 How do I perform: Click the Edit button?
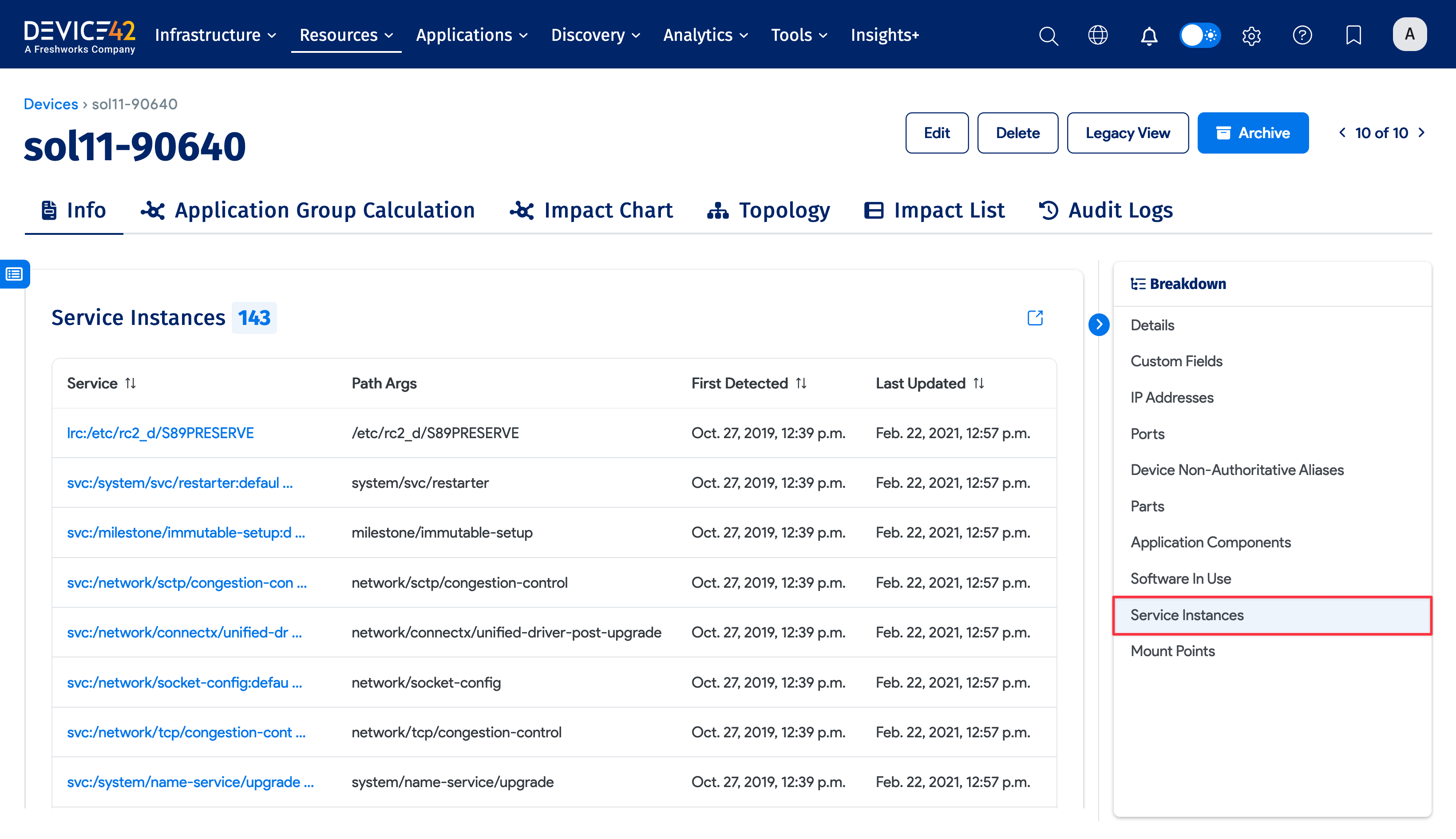click(x=937, y=133)
